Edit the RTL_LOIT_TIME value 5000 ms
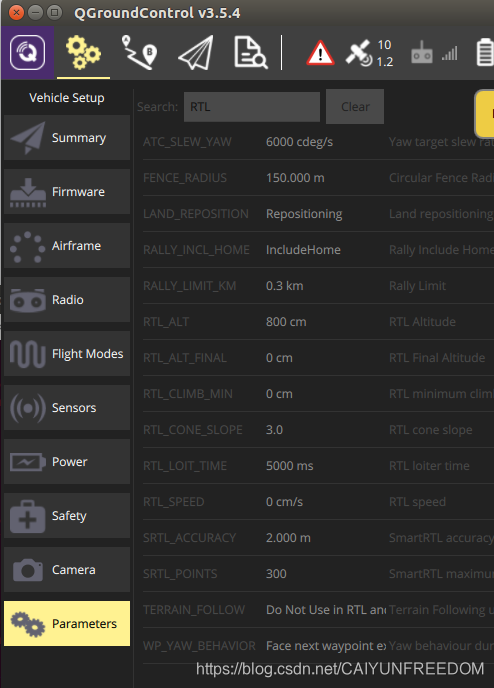494x688 pixels. [290, 466]
